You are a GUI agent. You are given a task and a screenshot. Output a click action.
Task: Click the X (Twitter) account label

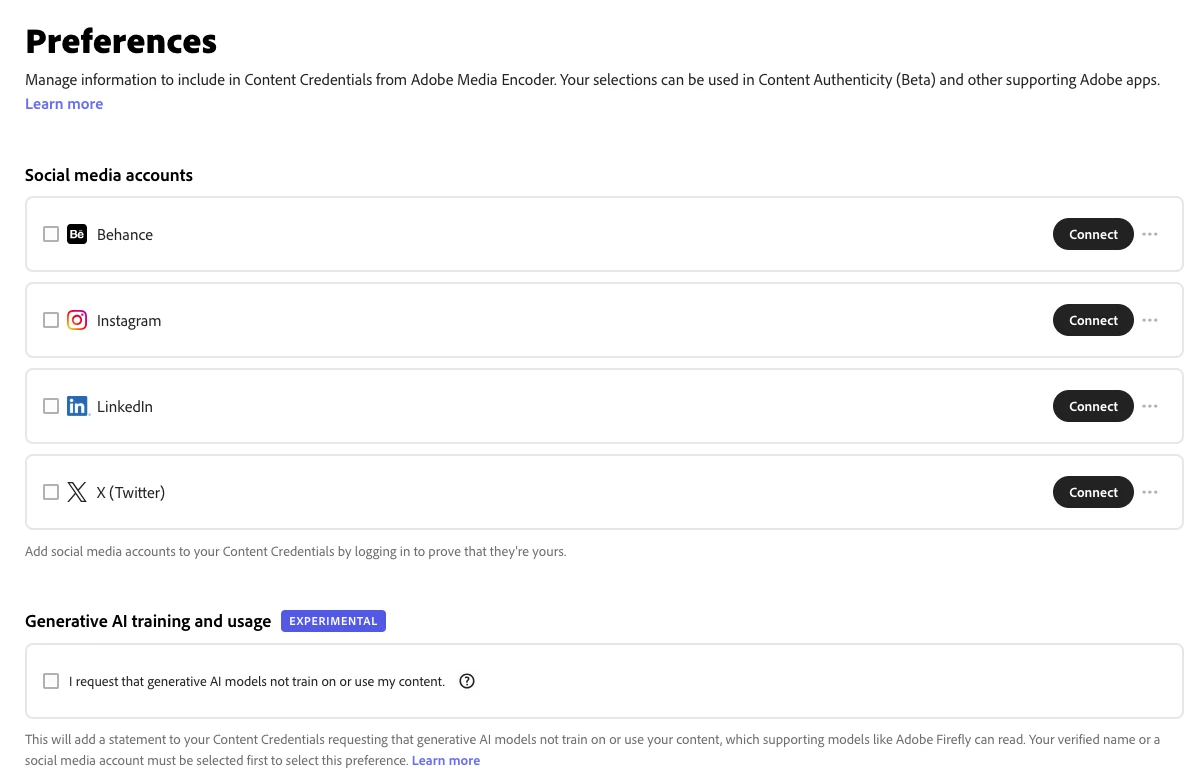tap(131, 492)
